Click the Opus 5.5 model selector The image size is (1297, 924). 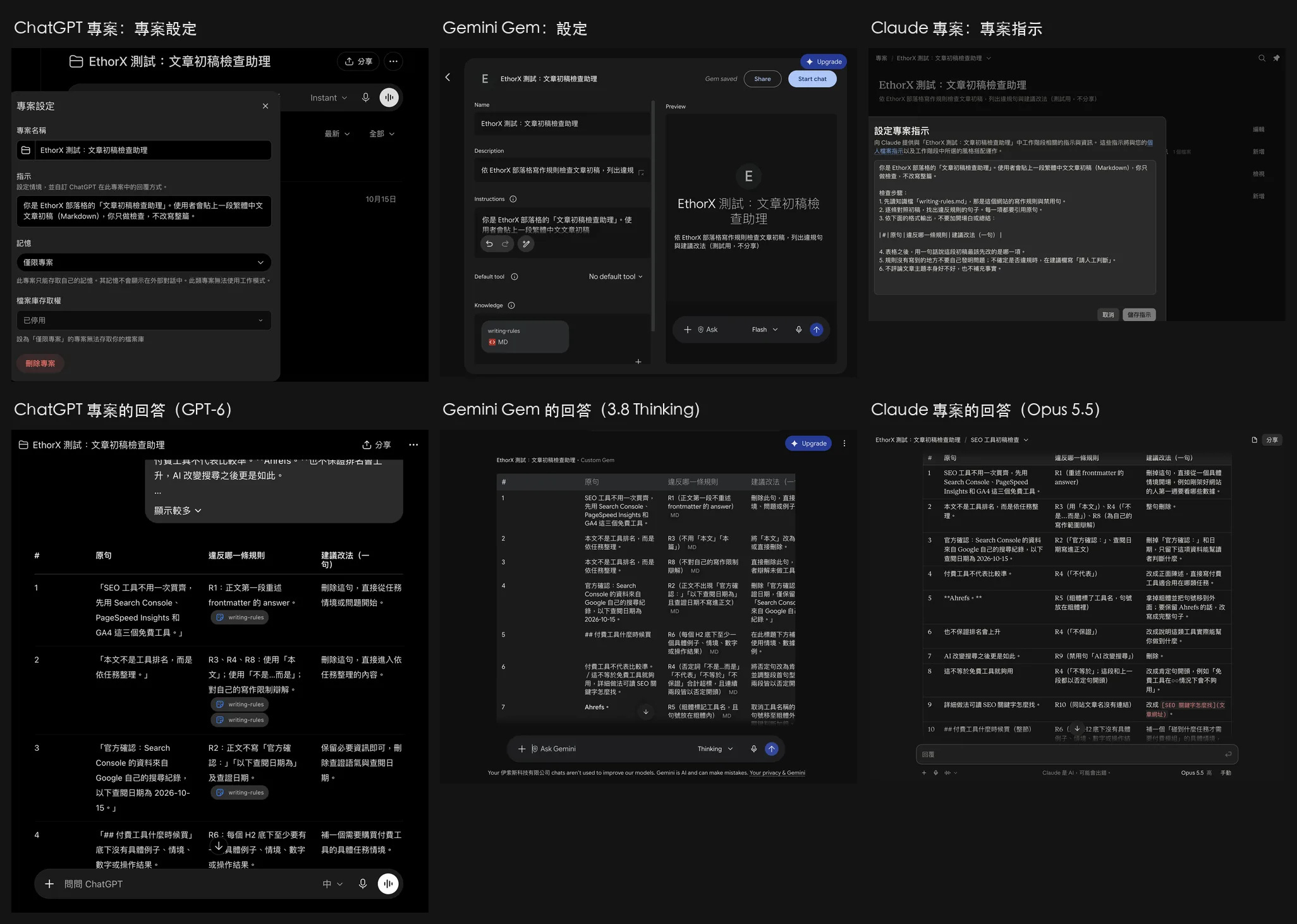pos(1196,772)
